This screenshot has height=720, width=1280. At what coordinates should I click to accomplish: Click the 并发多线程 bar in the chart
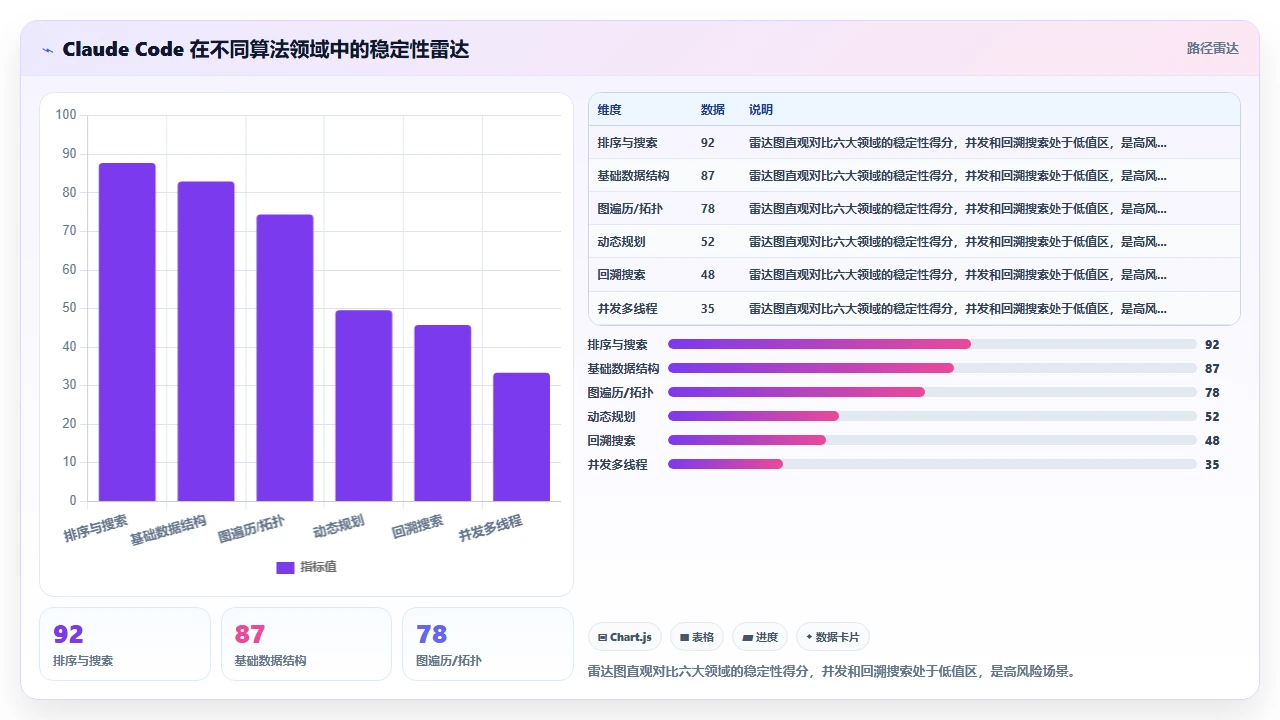tap(522, 437)
